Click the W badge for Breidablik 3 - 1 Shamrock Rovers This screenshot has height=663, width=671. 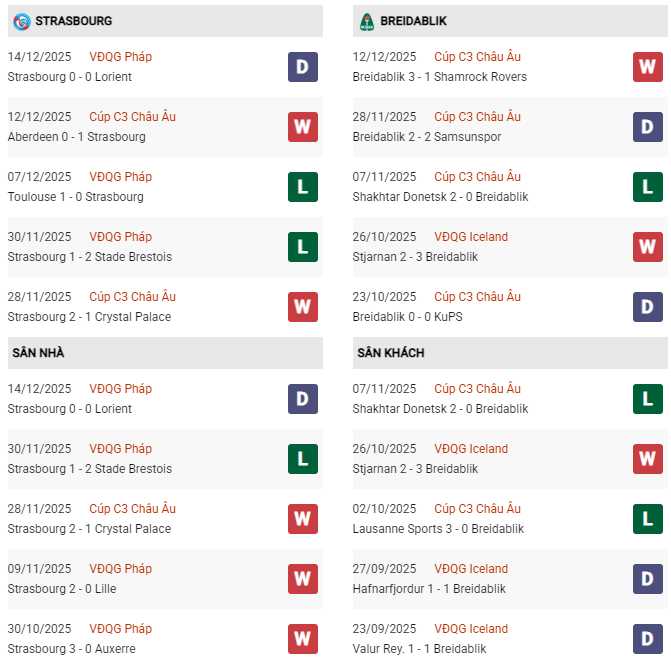pos(648,67)
